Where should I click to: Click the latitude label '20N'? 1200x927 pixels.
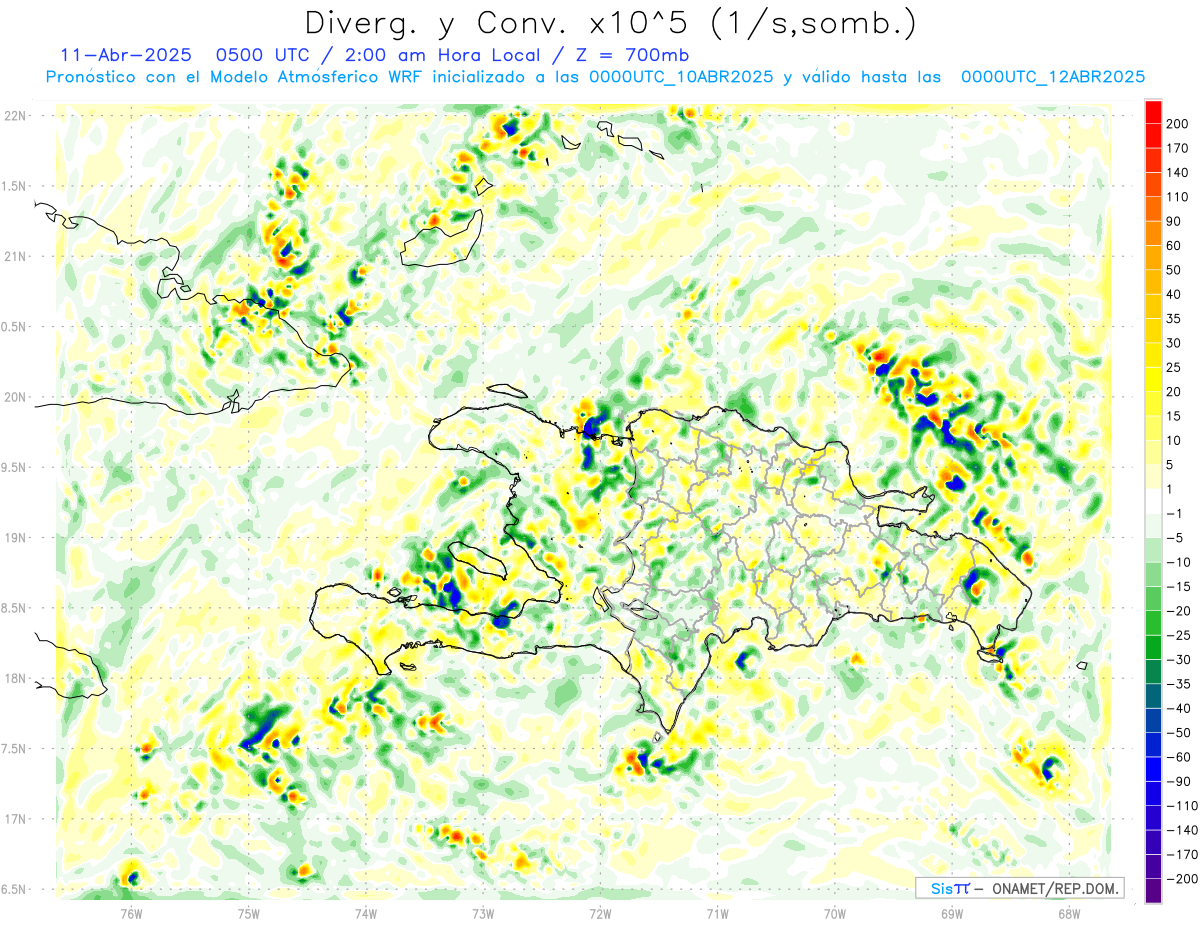click(16, 397)
